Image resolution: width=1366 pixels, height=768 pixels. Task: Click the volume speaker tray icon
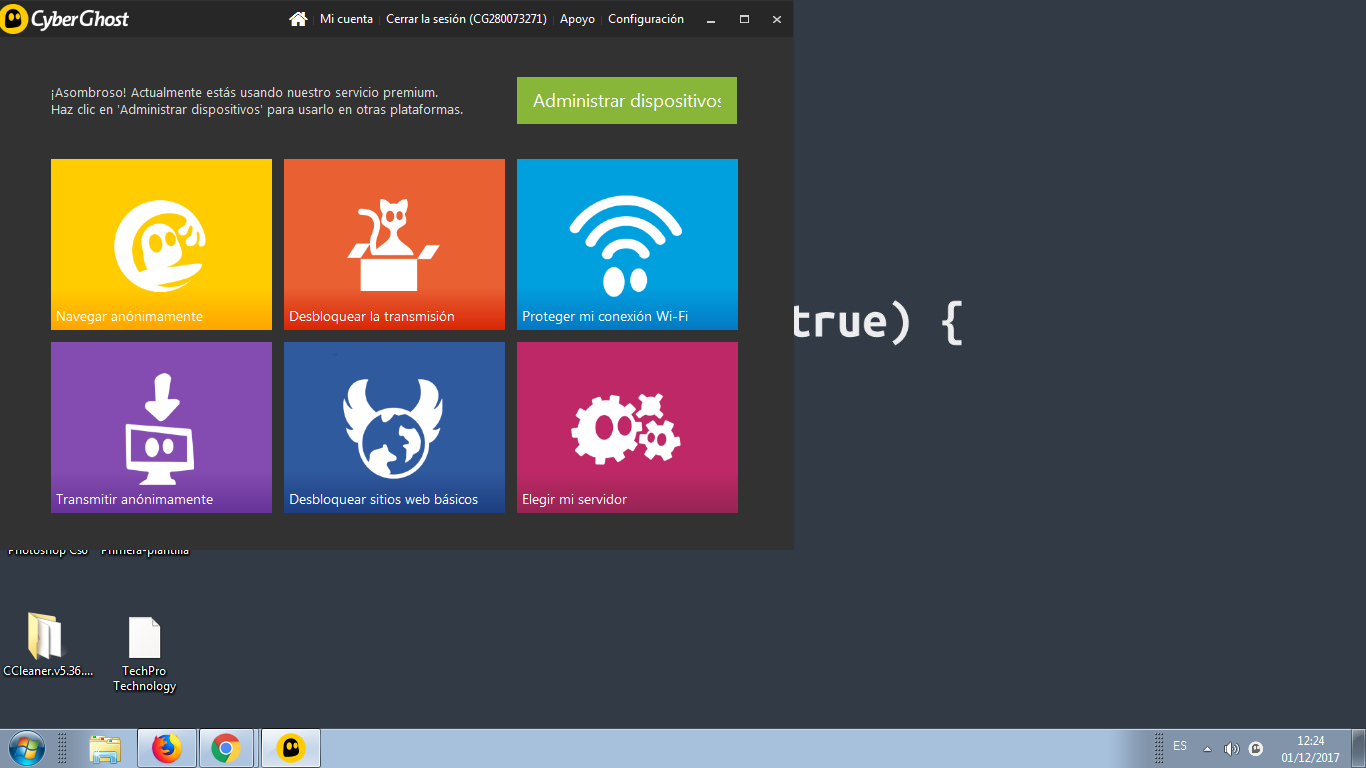pyautogui.click(x=1231, y=749)
